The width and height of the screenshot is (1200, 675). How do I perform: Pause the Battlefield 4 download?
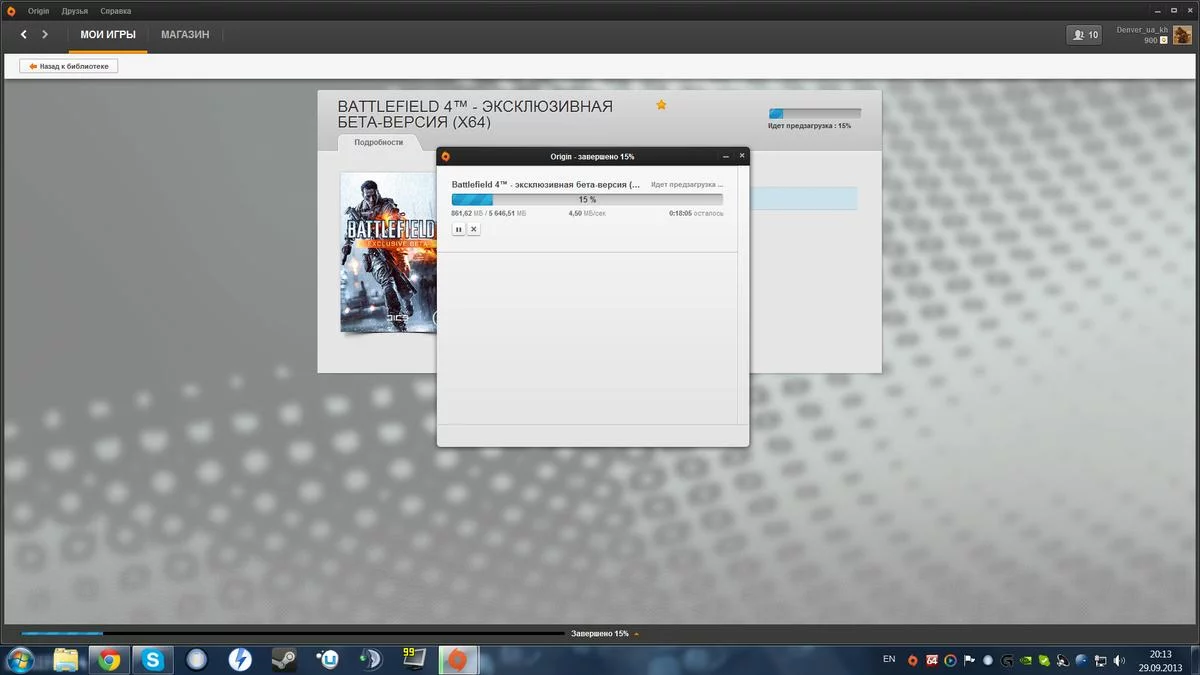(x=458, y=229)
